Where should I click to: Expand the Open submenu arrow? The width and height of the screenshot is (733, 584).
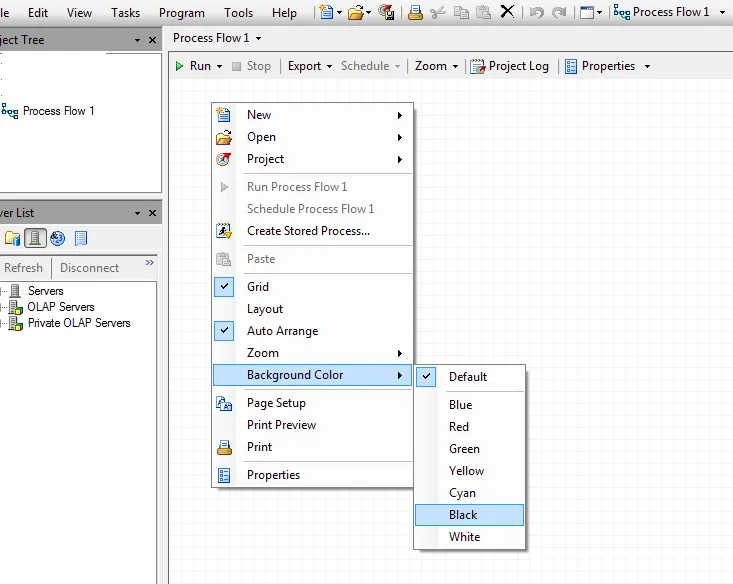click(400, 137)
